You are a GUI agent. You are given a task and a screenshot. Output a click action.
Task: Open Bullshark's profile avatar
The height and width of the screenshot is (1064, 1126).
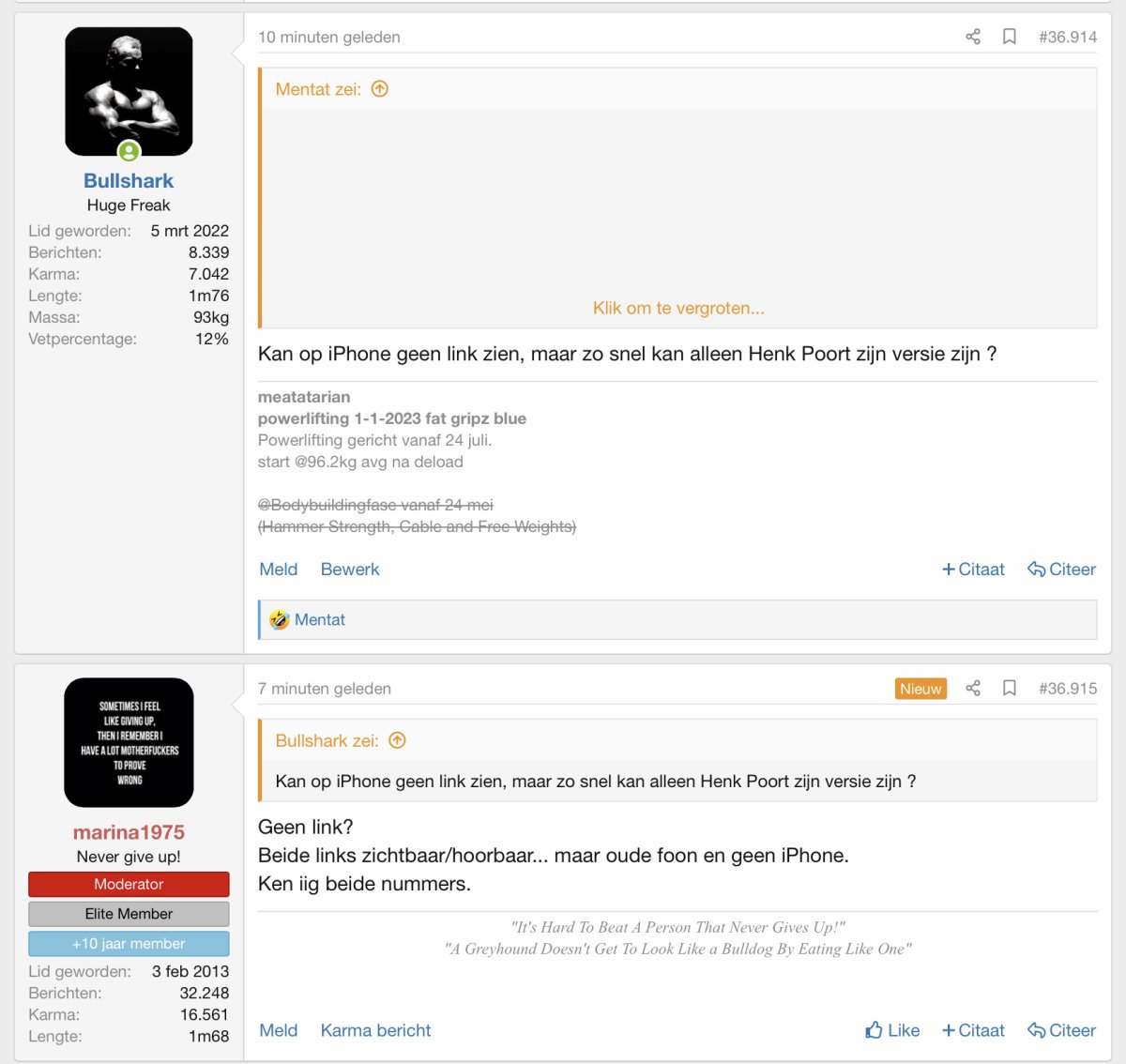tap(129, 91)
